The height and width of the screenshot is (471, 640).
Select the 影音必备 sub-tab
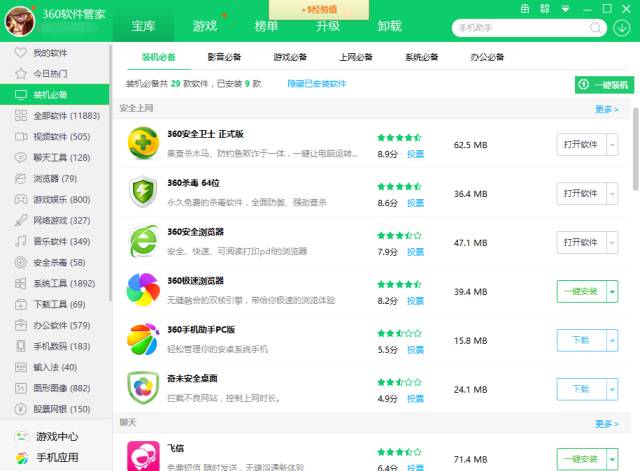pos(224,57)
